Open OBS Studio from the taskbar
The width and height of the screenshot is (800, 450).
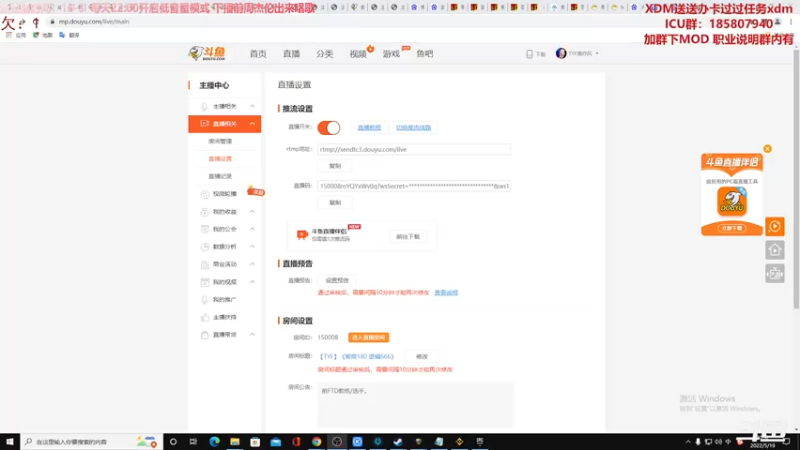click(x=337, y=441)
